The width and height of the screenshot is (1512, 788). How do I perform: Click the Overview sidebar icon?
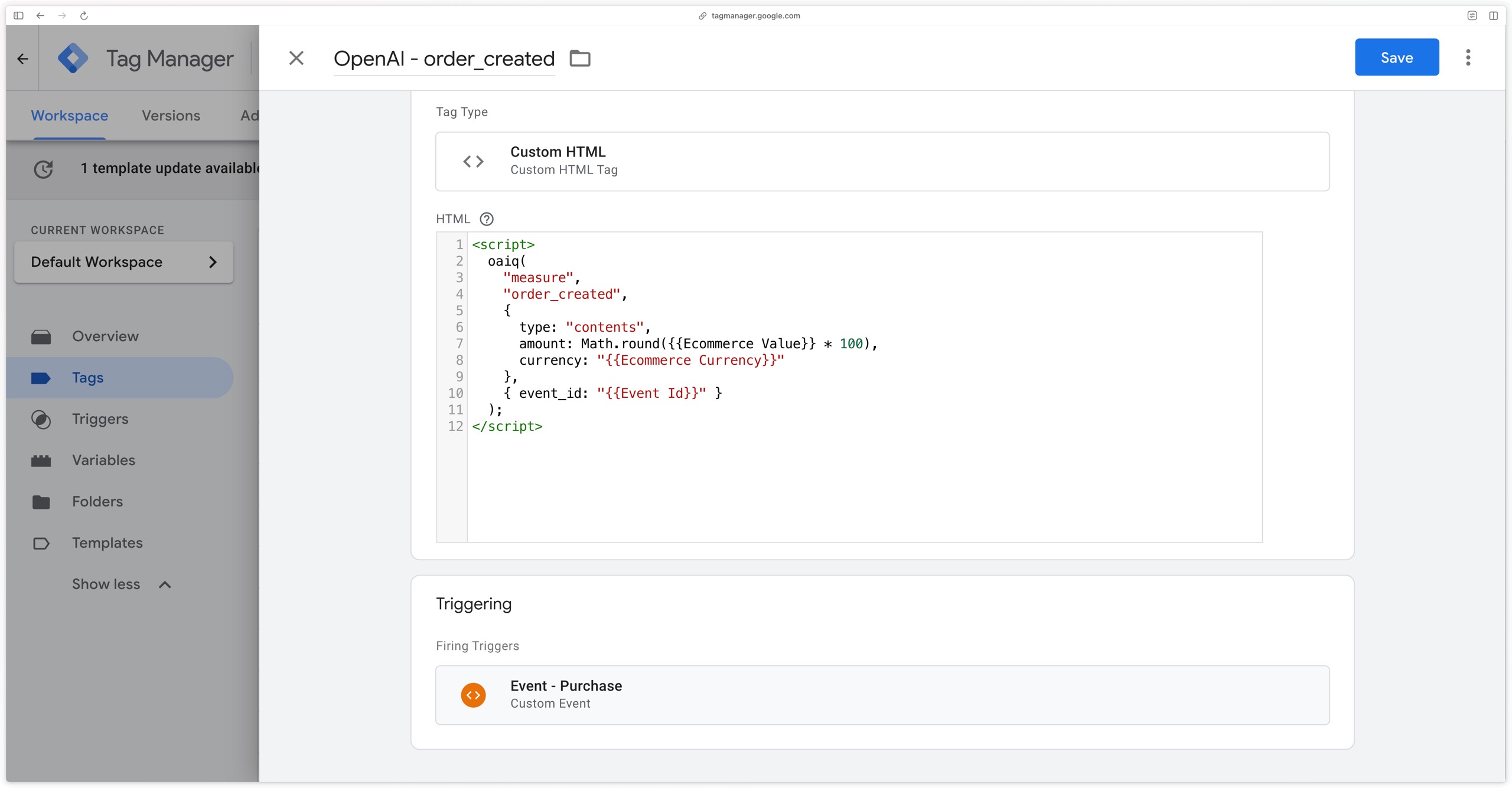click(41, 337)
